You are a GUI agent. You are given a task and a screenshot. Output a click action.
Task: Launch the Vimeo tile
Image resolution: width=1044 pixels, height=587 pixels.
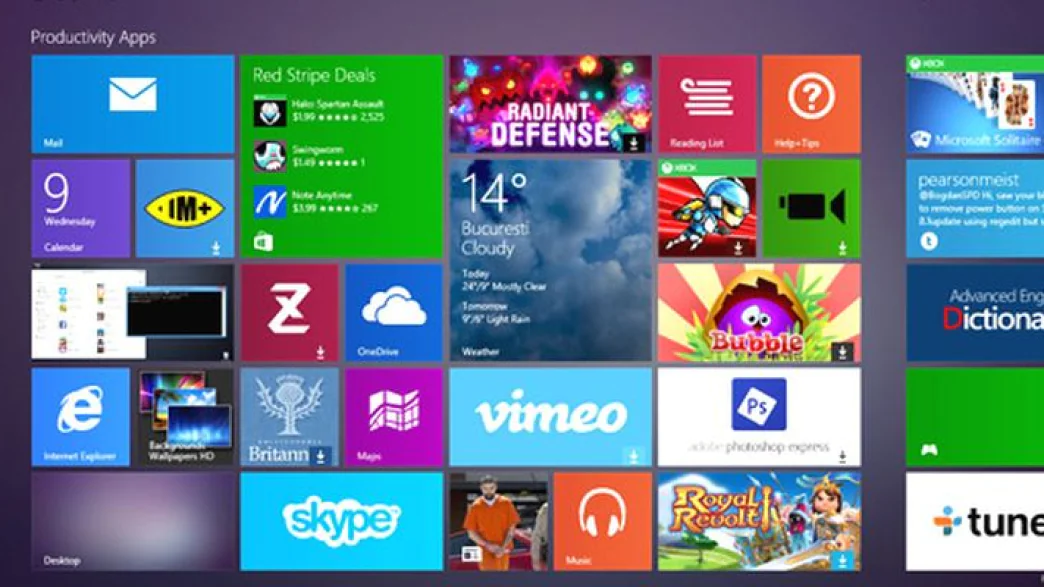click(551, 417)
